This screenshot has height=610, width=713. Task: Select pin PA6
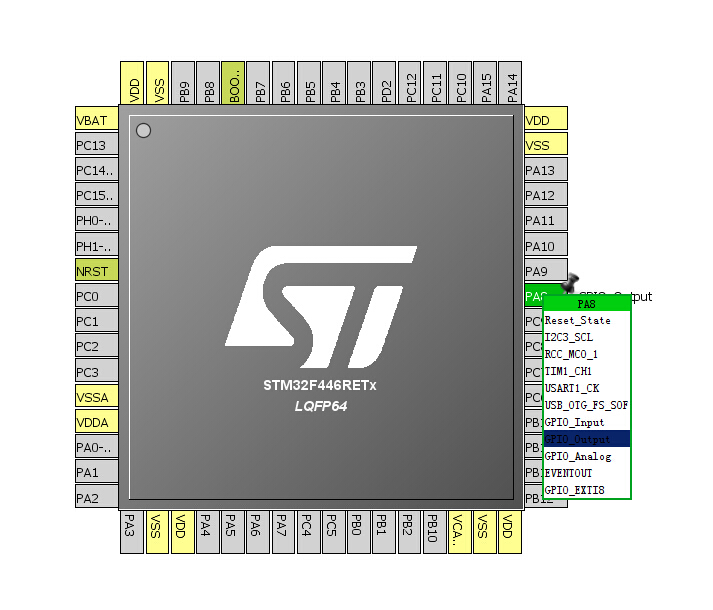pos(258,532)
